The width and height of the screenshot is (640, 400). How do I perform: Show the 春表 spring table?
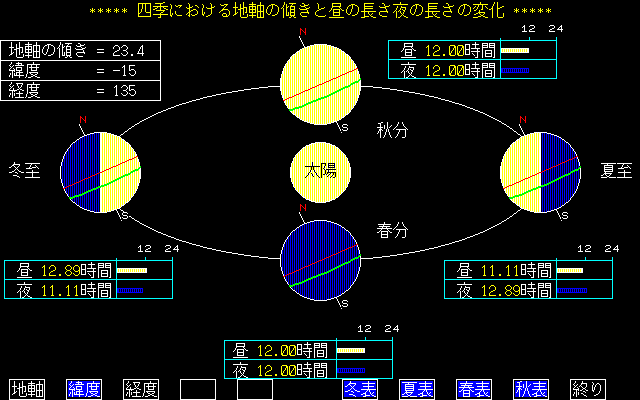473,389
